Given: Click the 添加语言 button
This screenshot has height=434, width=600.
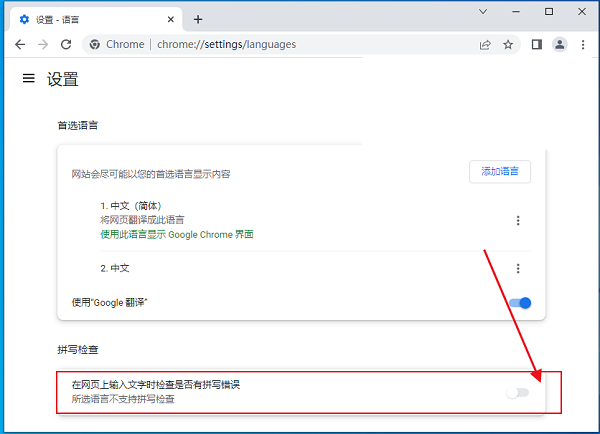Looking at the screenshot, I should [500, 171].
